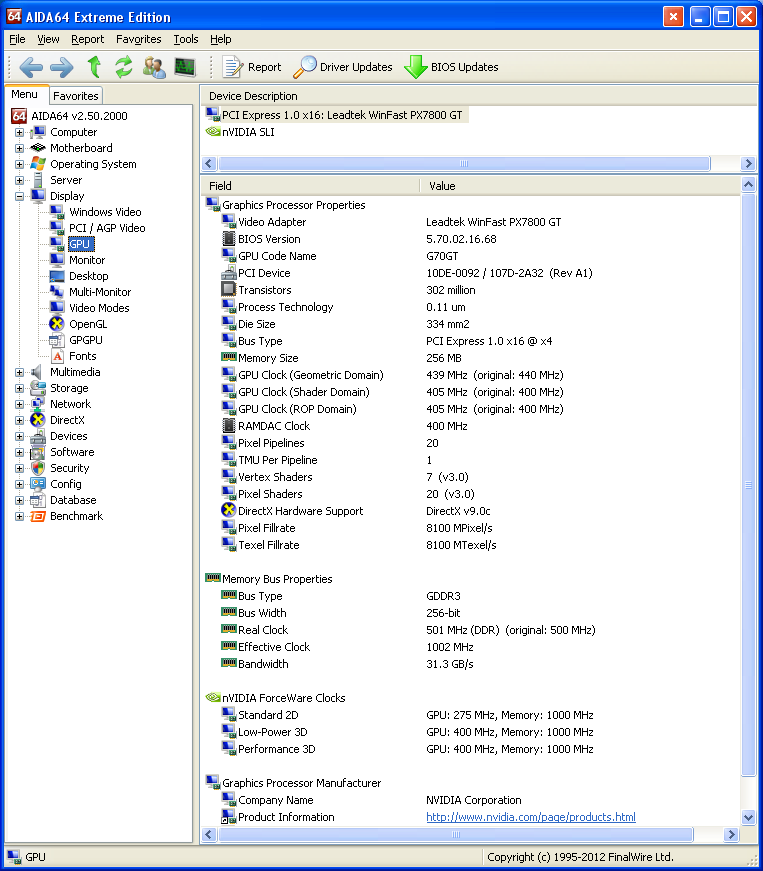763x871 pixels.
Task: Click the Report toolbar button
Action: (252, 67)
